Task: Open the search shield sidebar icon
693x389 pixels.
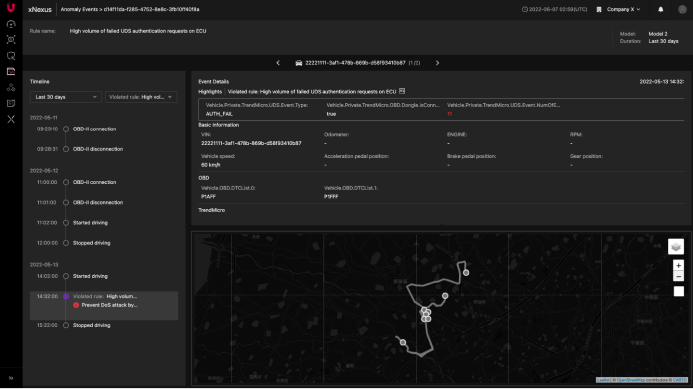Action: pos(11,56)
